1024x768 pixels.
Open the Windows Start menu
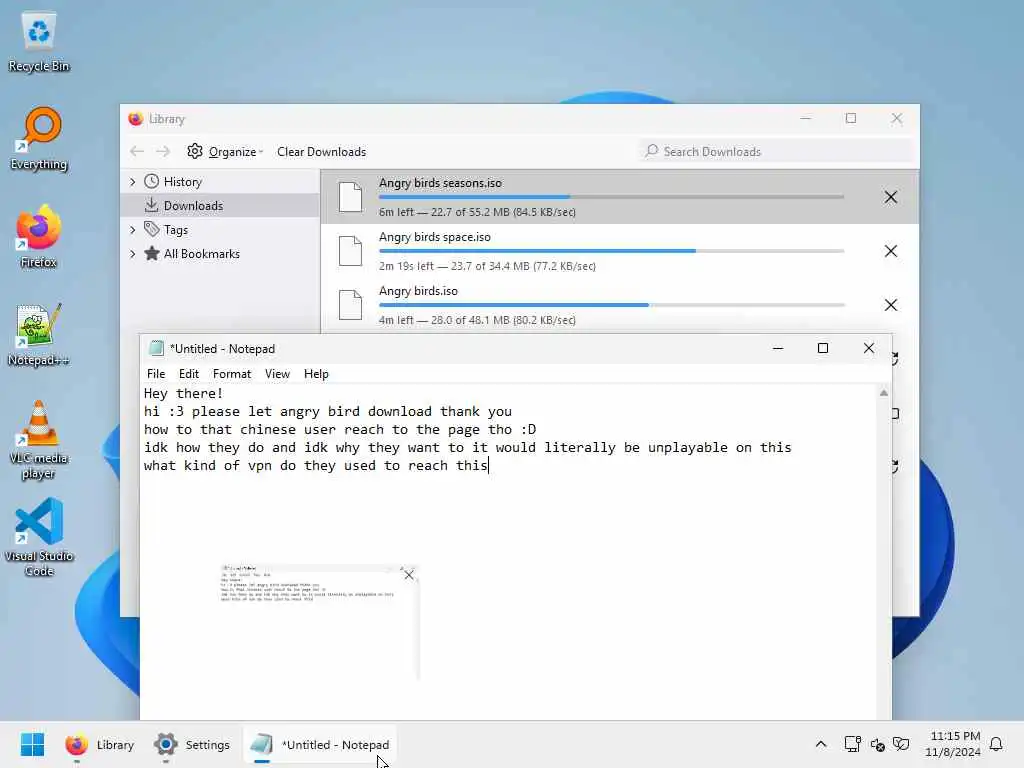(x=32, y=744)
